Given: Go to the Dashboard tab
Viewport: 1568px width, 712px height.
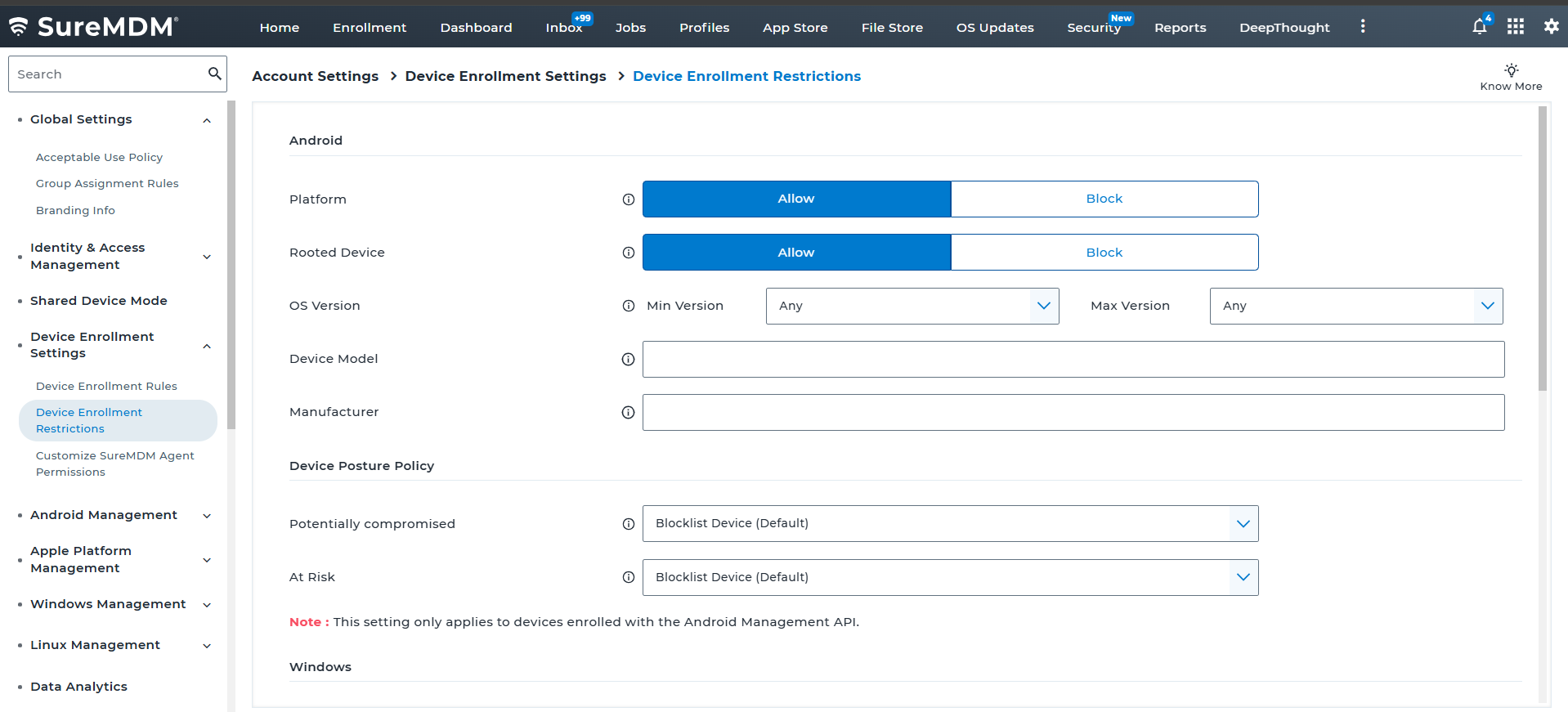Looking at the screenshot, I should pyautogui.click(x=476, y=28).
